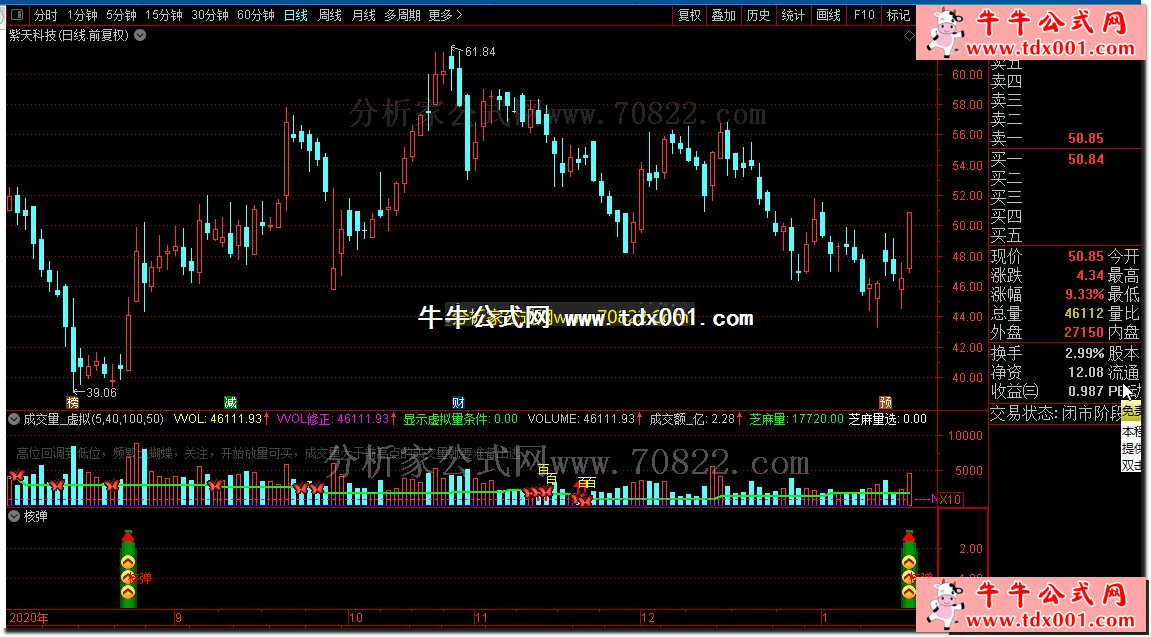Click the 60.00 price axis label
The image size is (1151, 637).
coord(967,74)
